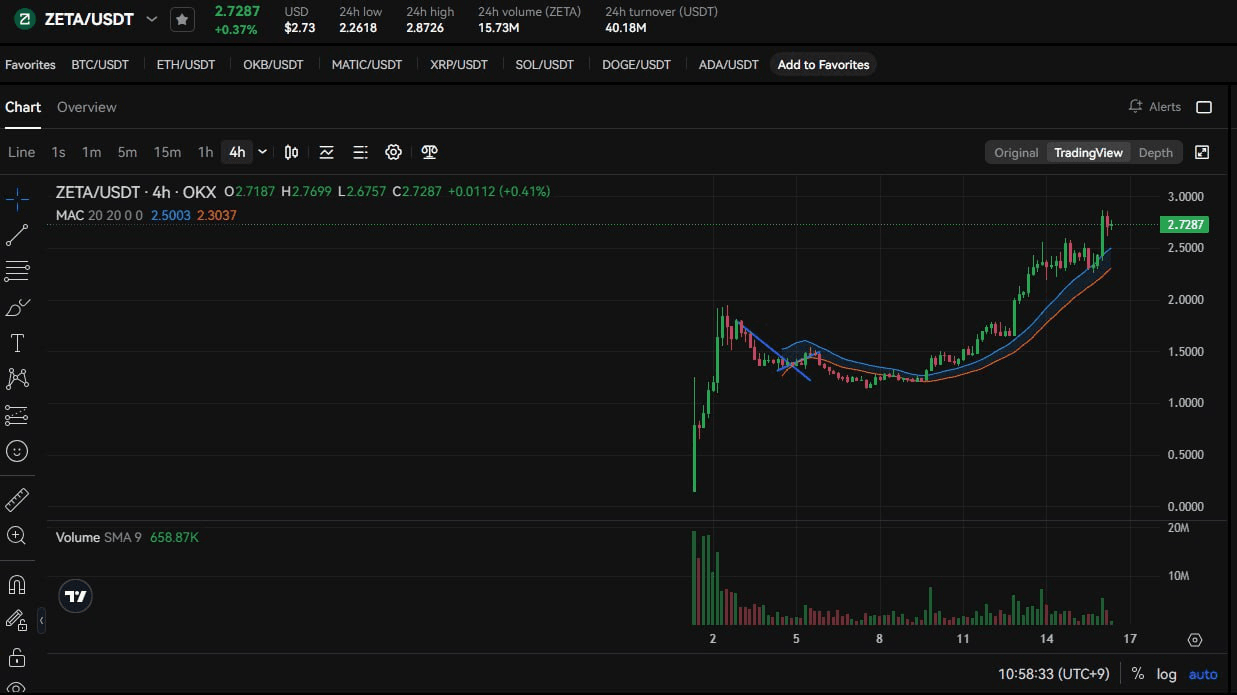
Task: Select the Line chart interval
Action: [21, 152]
